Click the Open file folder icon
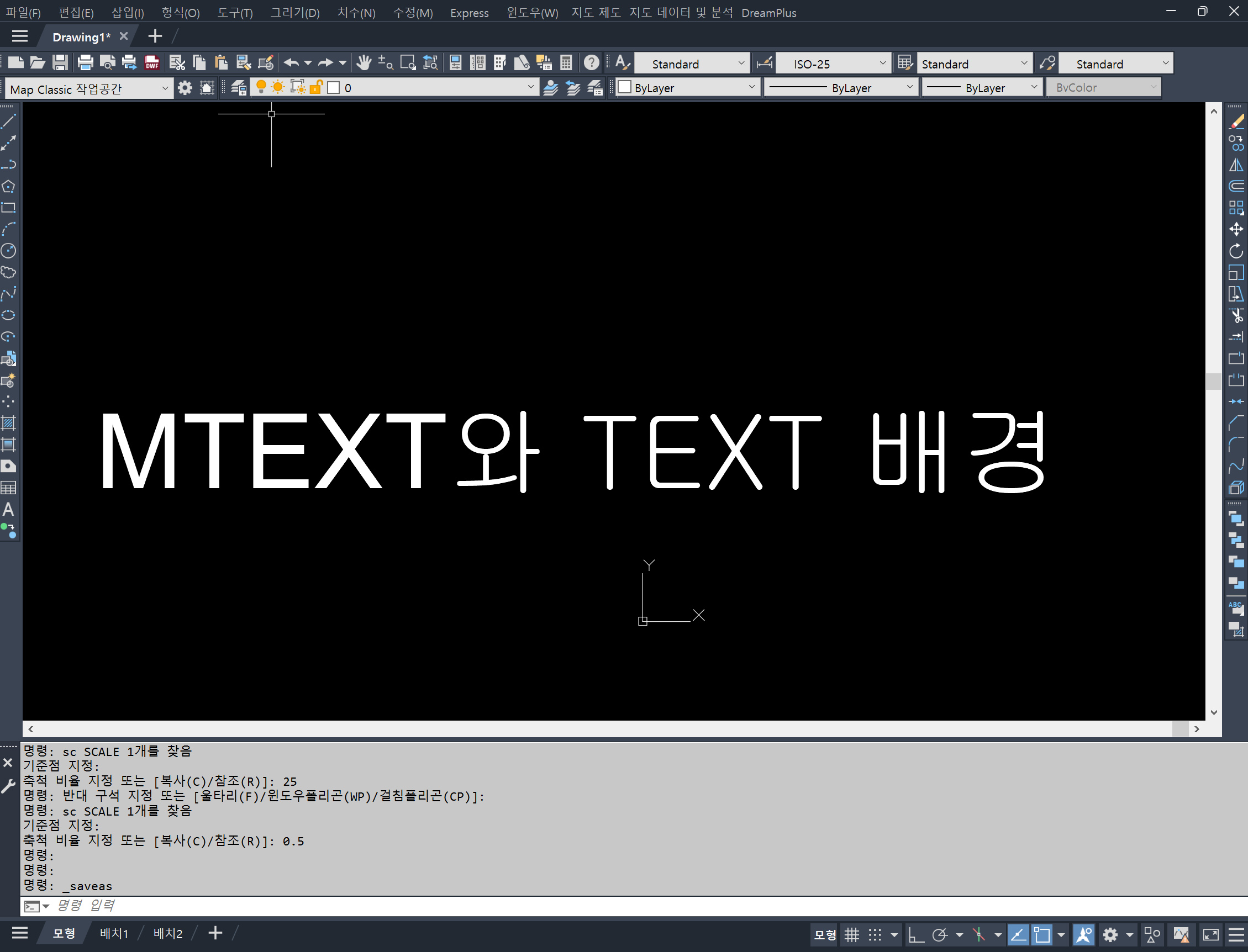Viewport: 1248px width, 952px height. click(38, 63)
